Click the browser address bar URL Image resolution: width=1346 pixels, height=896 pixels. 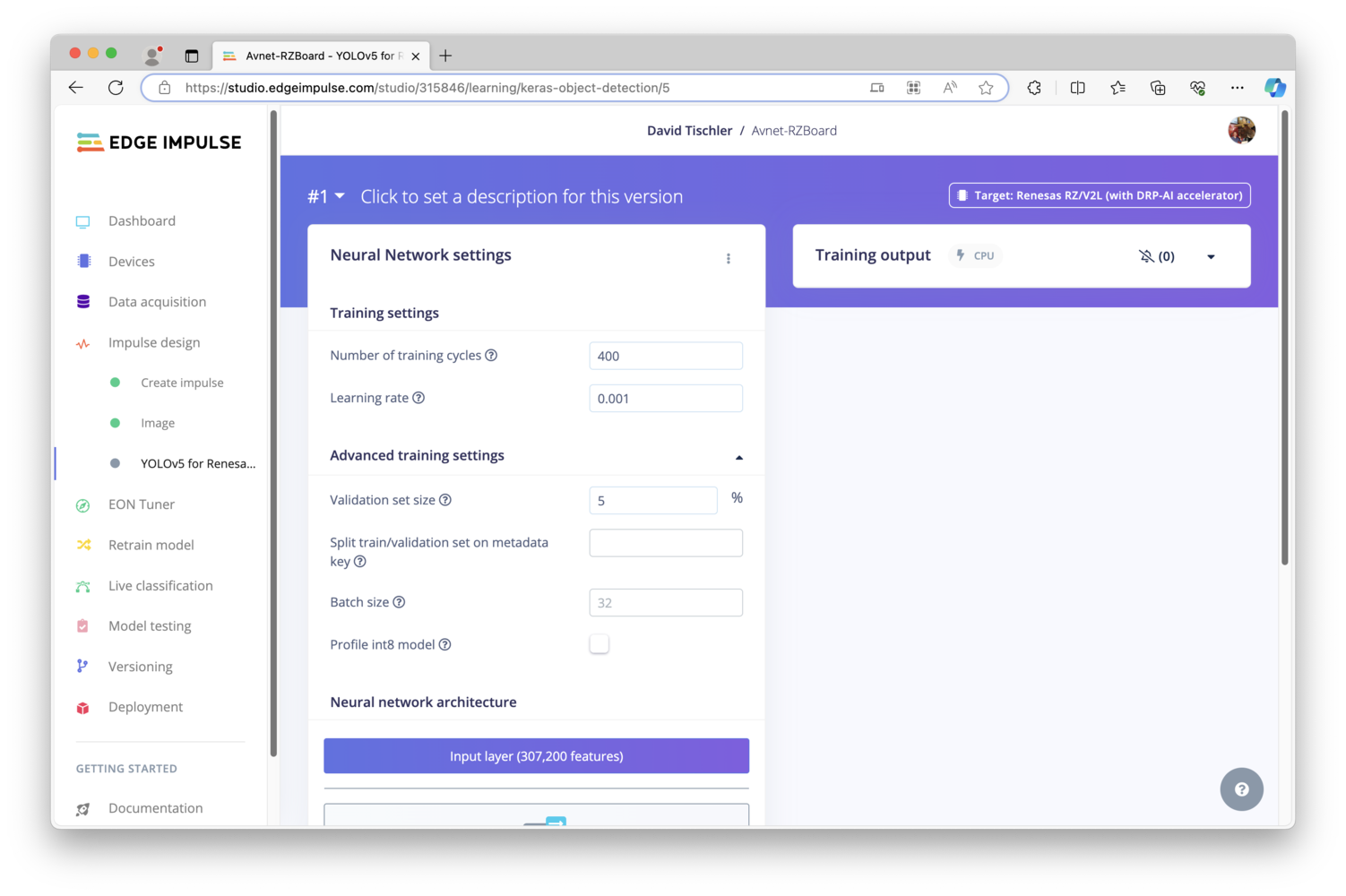pos(427,88)
